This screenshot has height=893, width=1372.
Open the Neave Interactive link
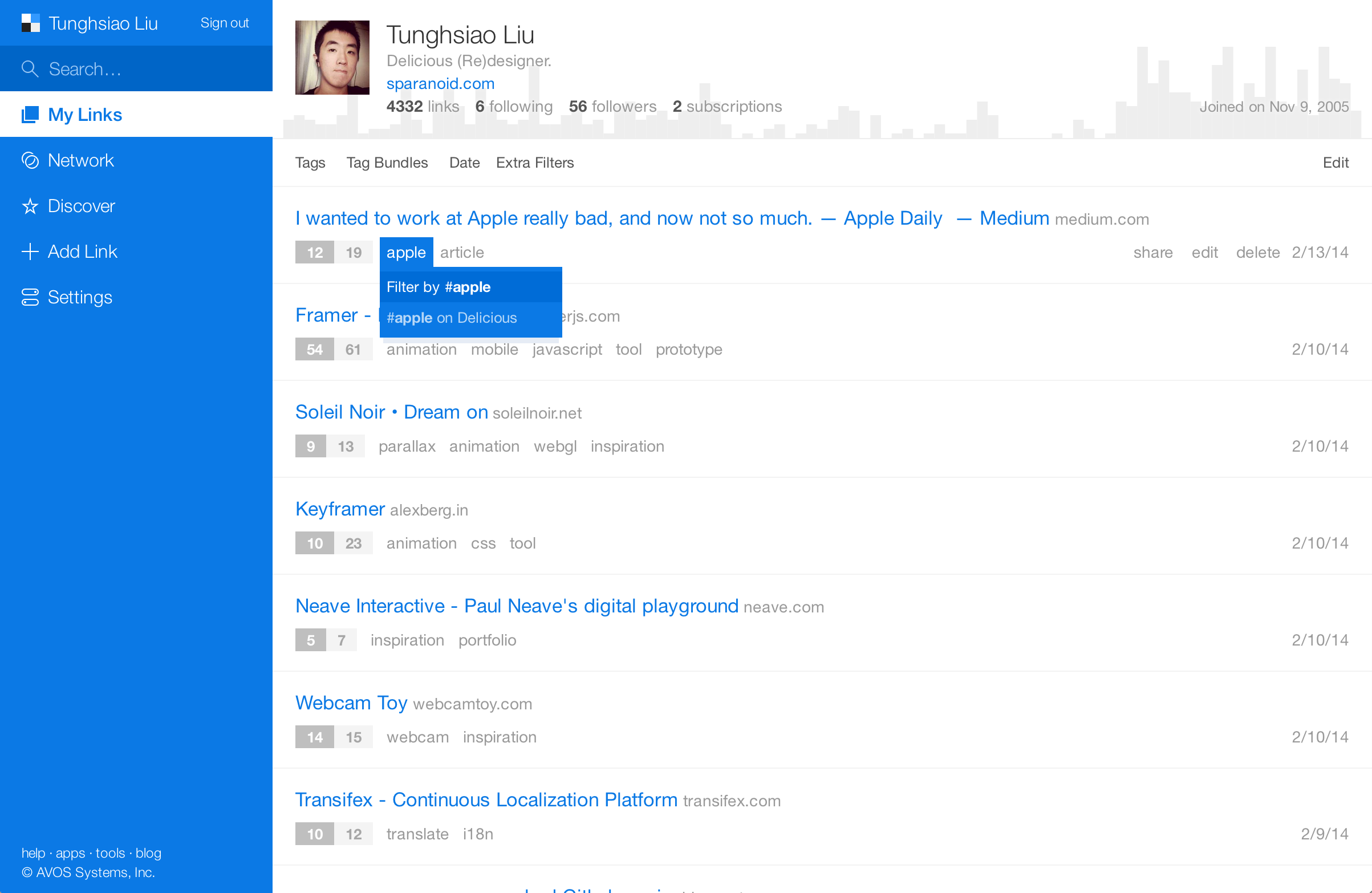[517, 606]
